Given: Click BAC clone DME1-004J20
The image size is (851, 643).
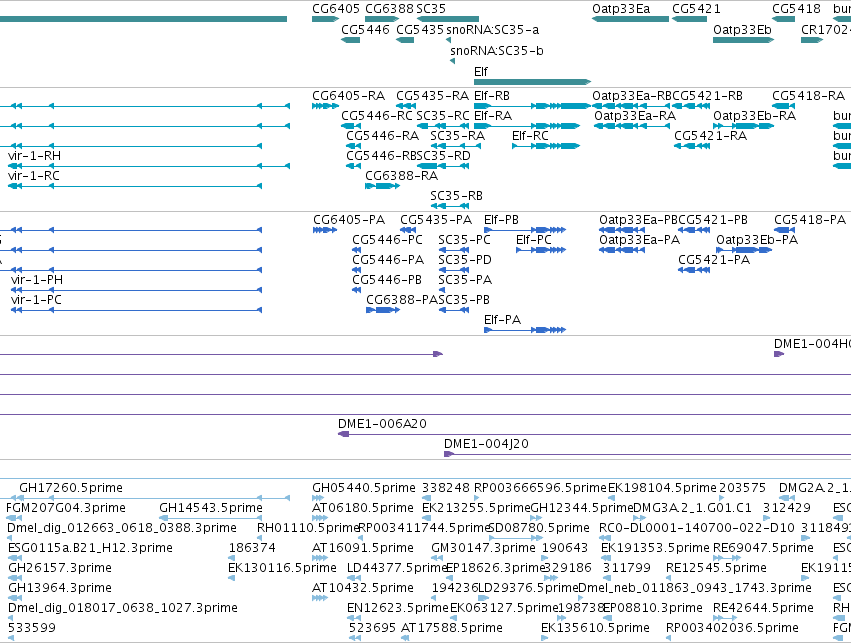Looking at the screenshot, I should [486, 444].
